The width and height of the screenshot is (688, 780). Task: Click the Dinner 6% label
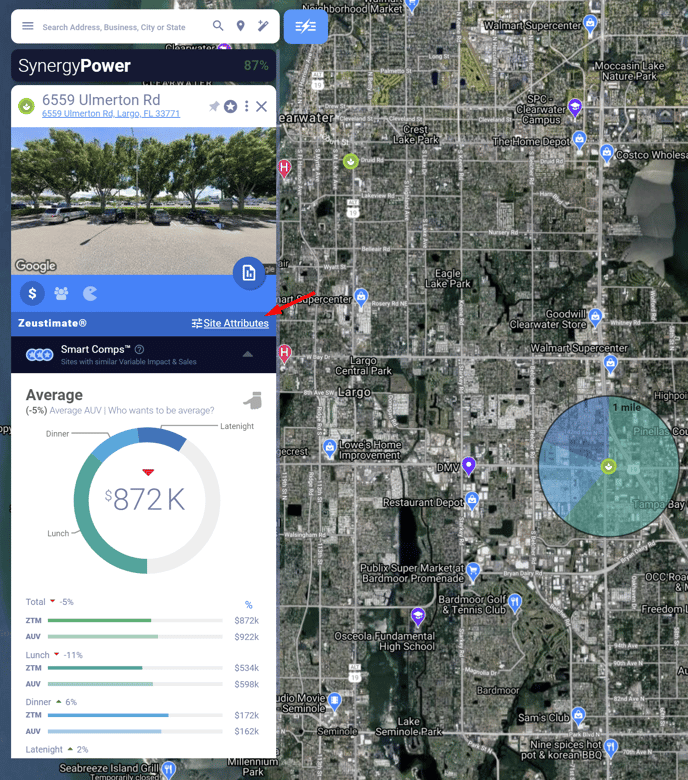coord(51,702)
